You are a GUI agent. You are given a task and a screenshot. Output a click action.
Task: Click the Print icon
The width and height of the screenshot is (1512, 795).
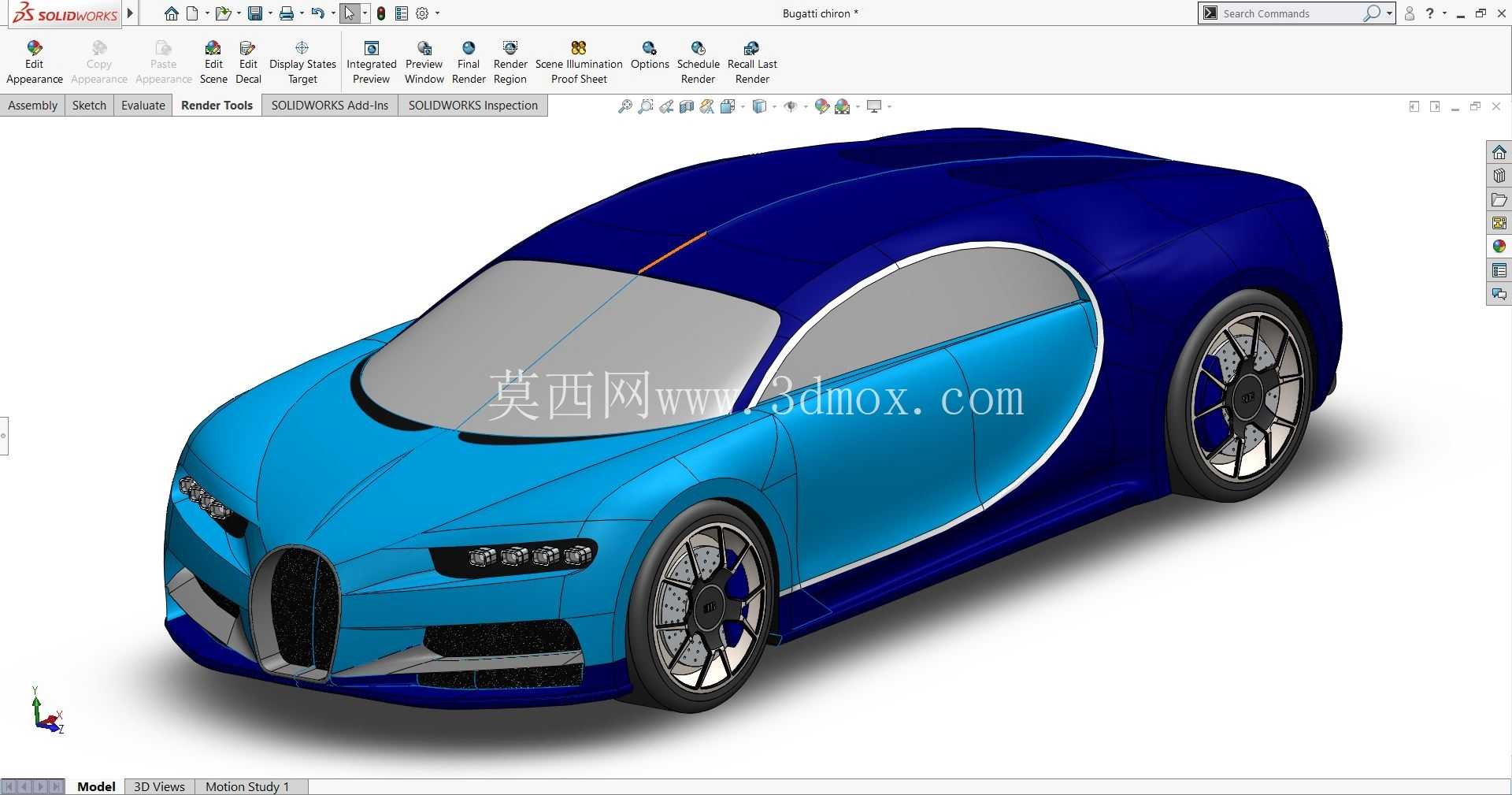(x=287, y=13)
